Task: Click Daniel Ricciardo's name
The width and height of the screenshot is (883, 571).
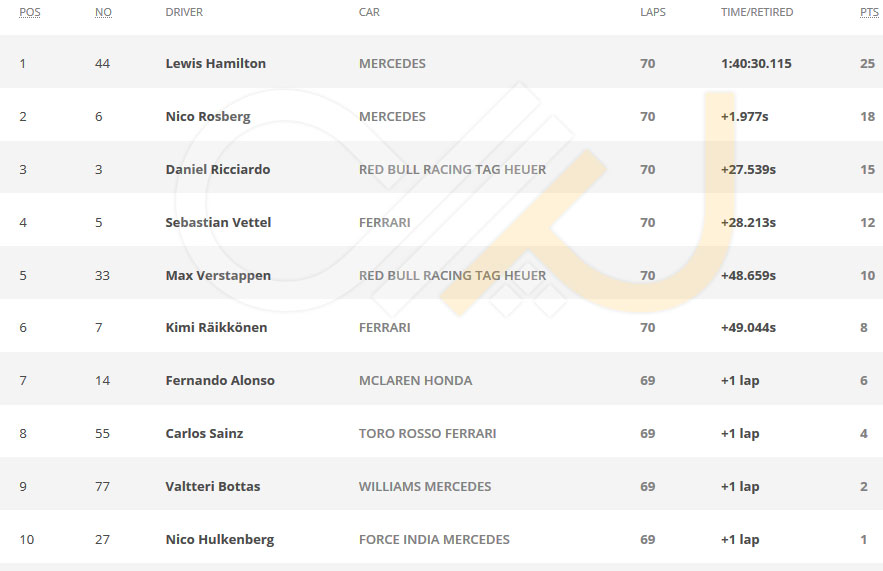Action: [x=218, y=169]
